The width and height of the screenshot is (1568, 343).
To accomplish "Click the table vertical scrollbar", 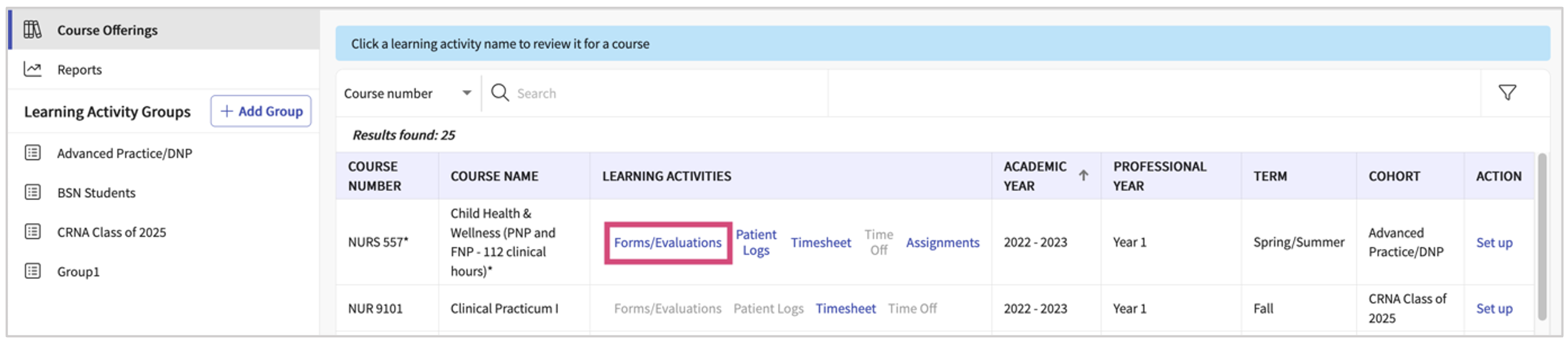I will coord(1541,236).
